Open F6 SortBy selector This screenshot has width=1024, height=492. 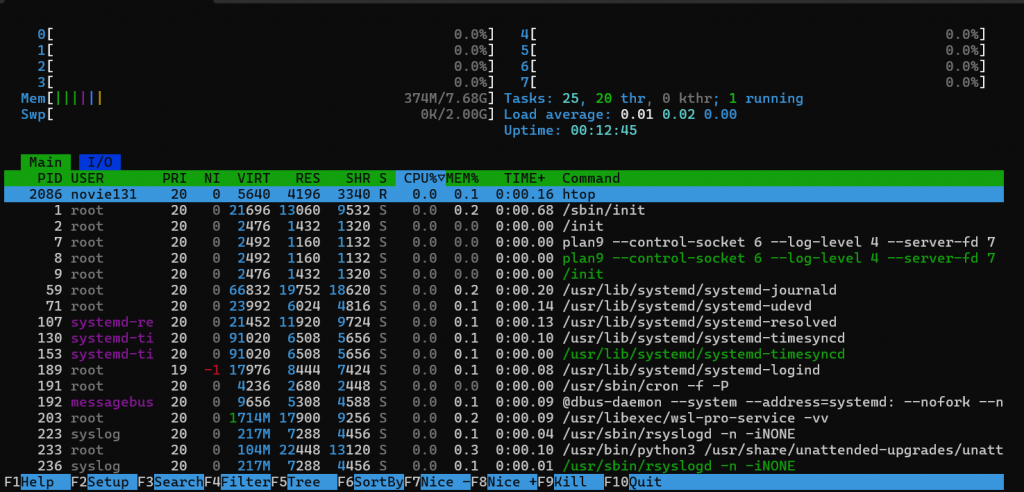[x=370, y=482]
